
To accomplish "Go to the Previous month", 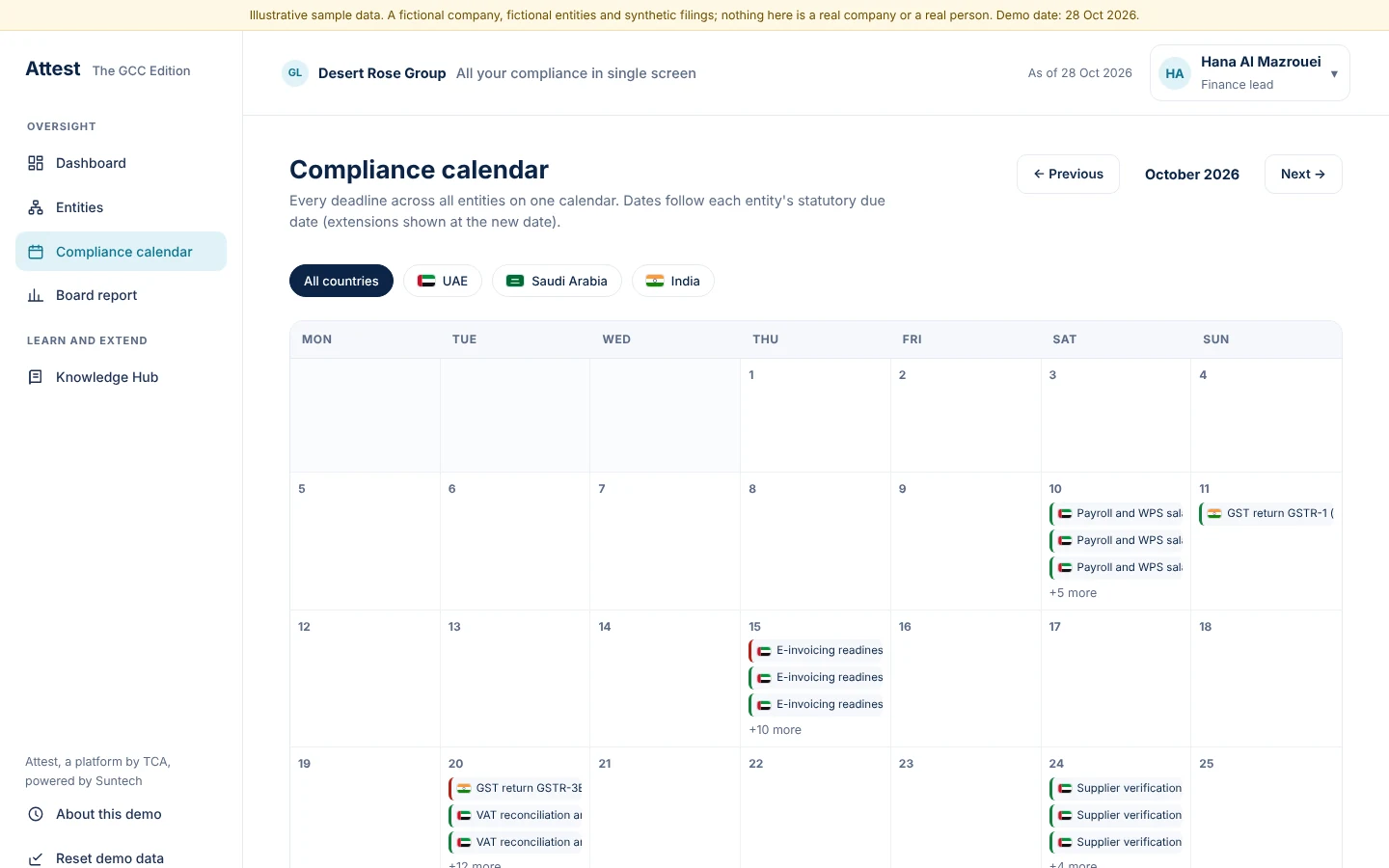I will 1068,175.
